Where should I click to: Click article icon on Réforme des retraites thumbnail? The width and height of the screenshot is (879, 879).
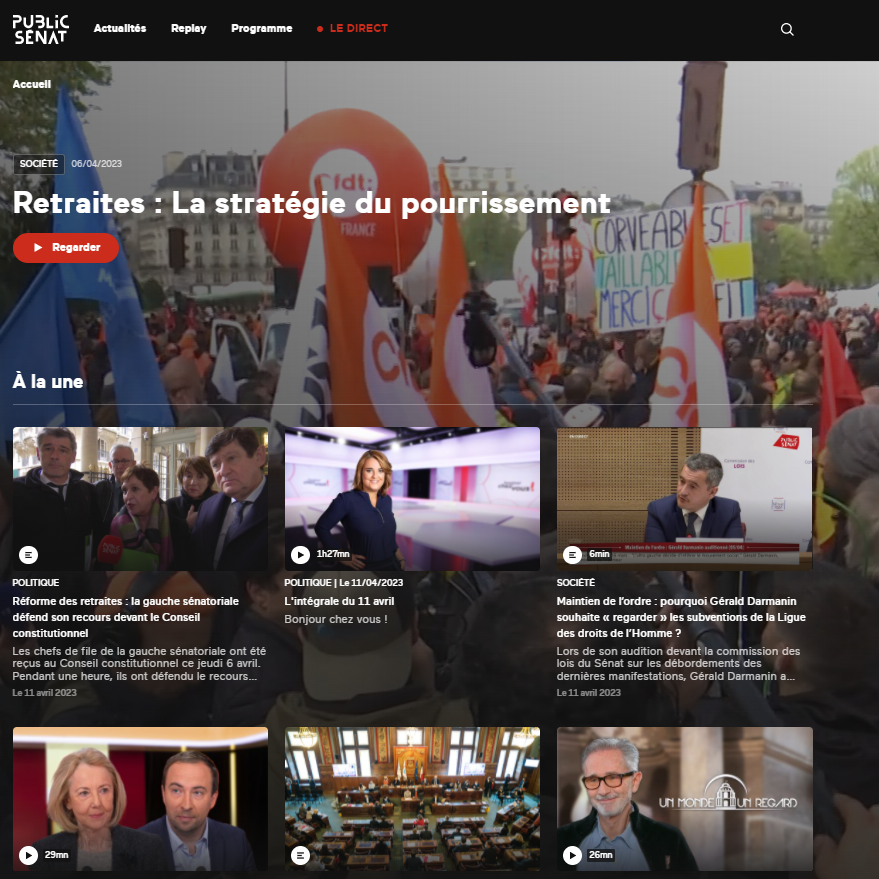click(28, 554)
